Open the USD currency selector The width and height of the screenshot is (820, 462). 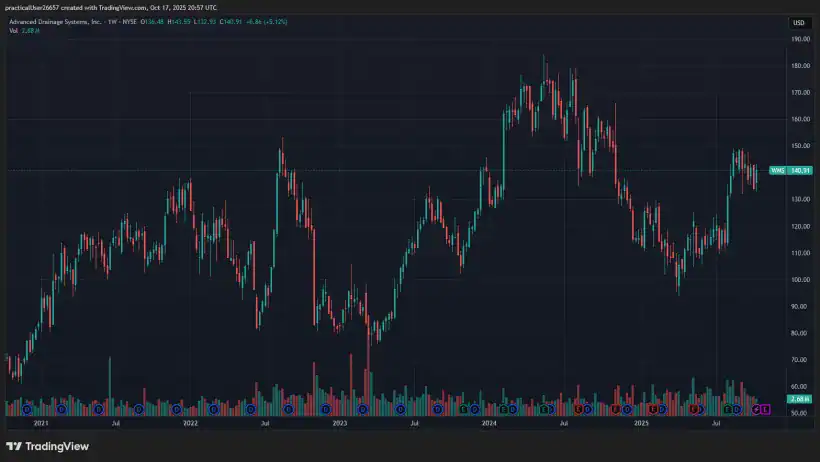click(798, 22)
